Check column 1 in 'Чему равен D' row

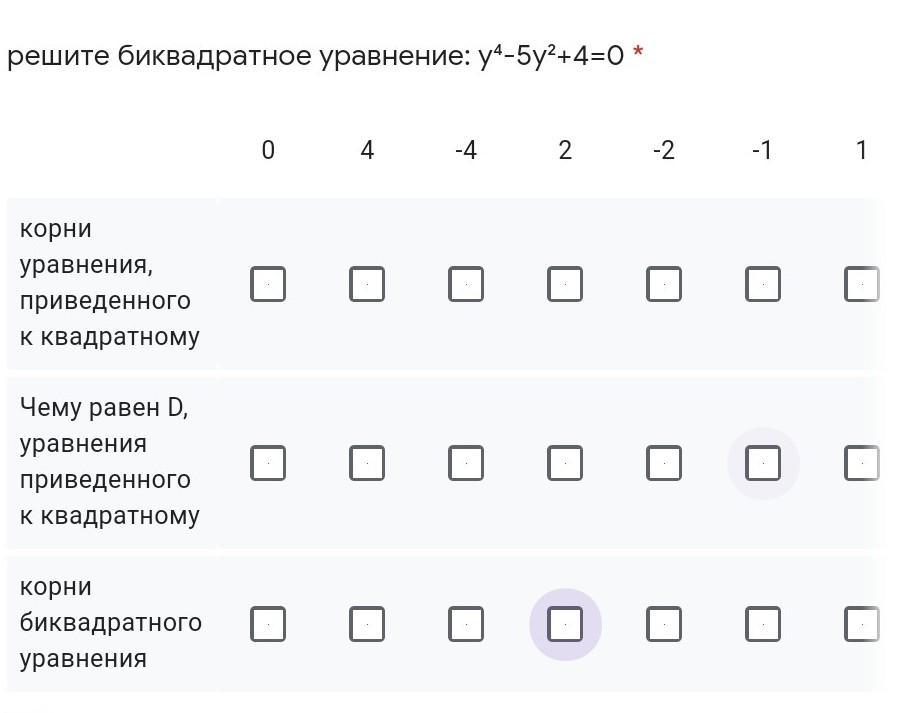pos(861,464)
